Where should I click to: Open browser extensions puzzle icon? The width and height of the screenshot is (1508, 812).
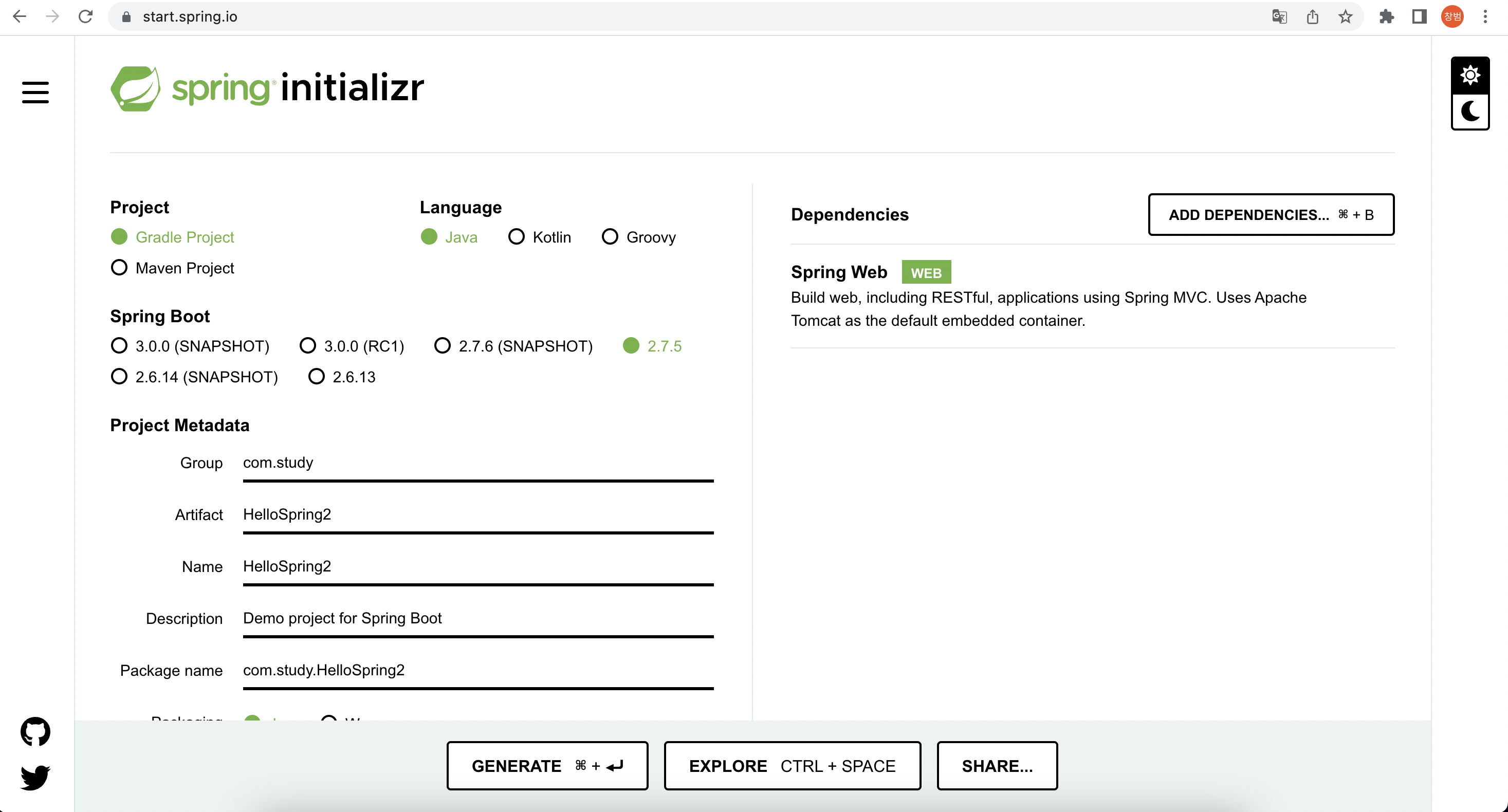tap(1386, 16)
